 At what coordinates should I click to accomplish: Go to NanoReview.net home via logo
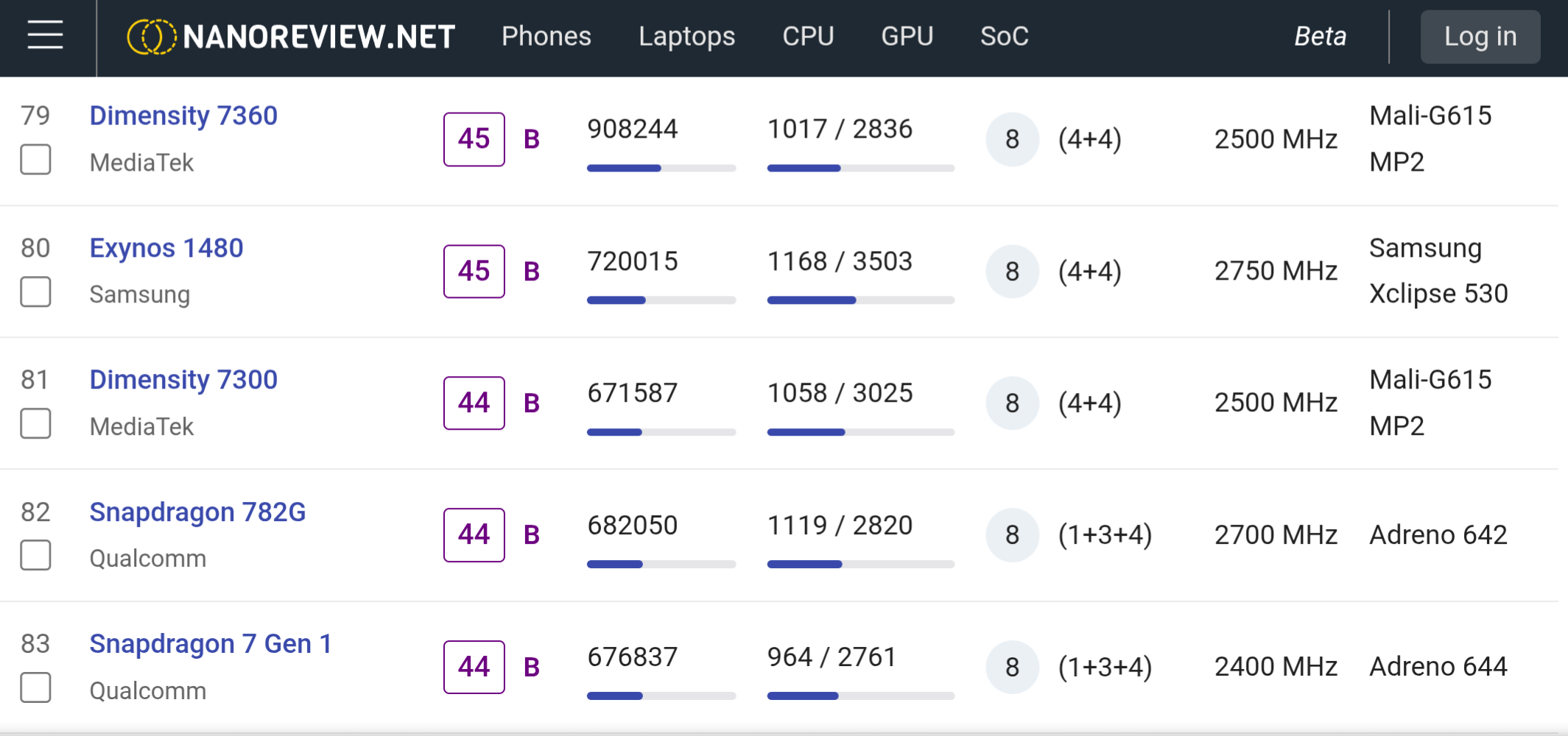coord(291,37)
